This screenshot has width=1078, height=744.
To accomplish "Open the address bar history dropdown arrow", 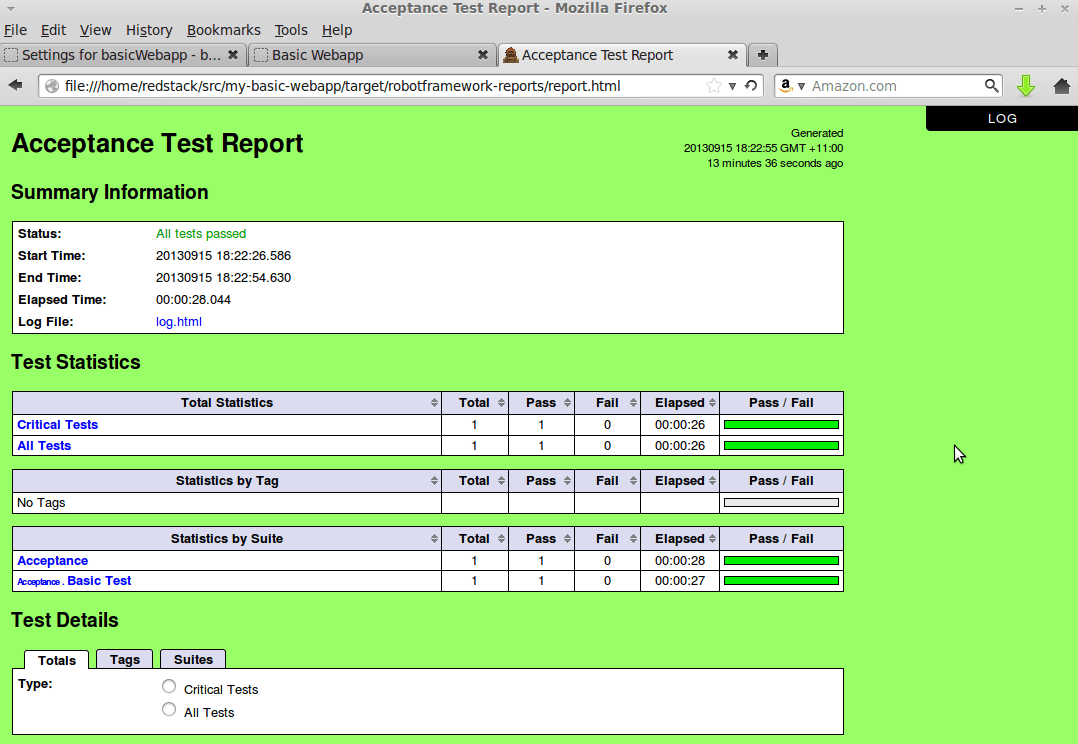I will coord(732,86).
